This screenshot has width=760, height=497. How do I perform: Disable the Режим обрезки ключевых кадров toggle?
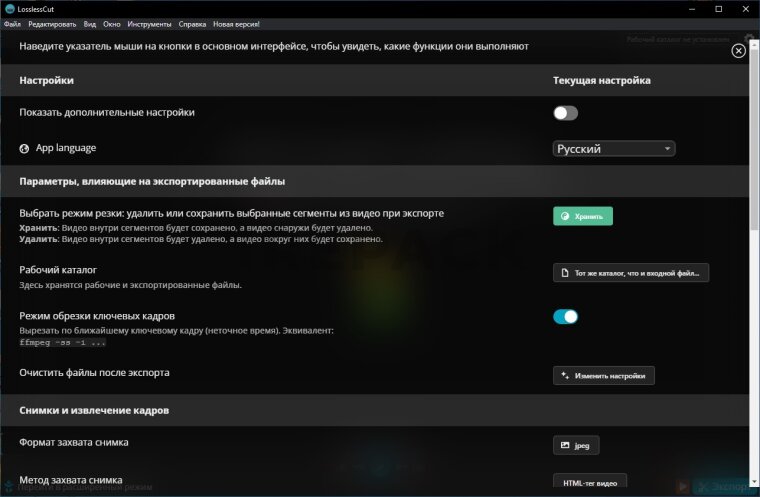pos(566,317)
